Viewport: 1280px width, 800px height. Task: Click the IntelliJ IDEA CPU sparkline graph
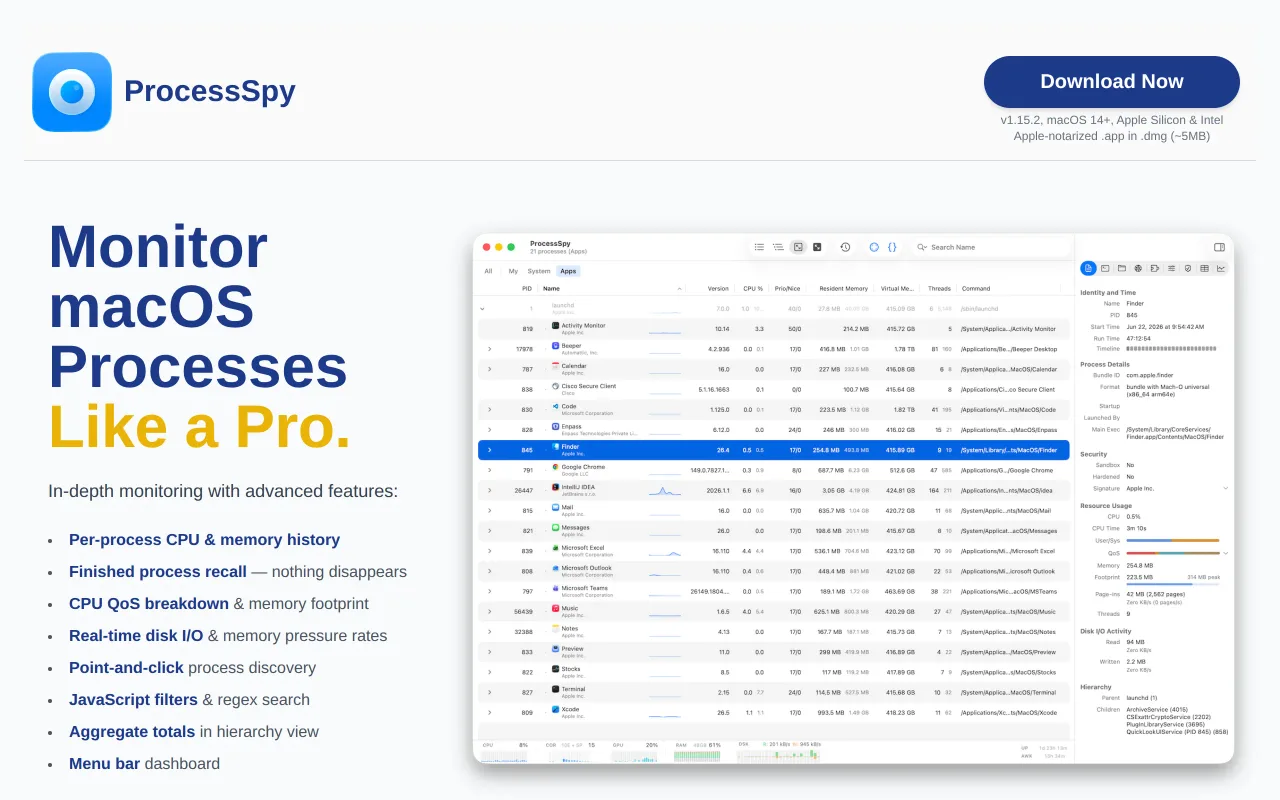click(665, 490)
